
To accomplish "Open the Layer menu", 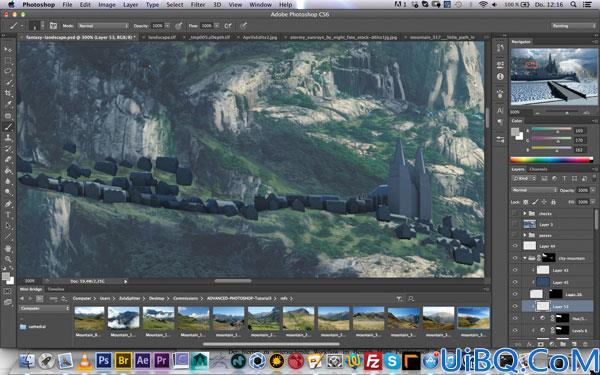I will [130, 5].
